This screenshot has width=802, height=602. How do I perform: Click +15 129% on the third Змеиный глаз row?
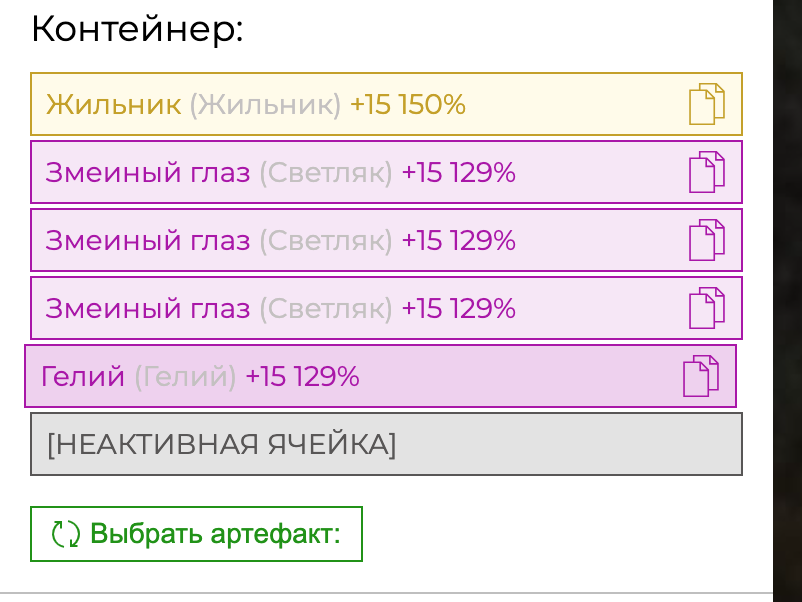(459, 308)
